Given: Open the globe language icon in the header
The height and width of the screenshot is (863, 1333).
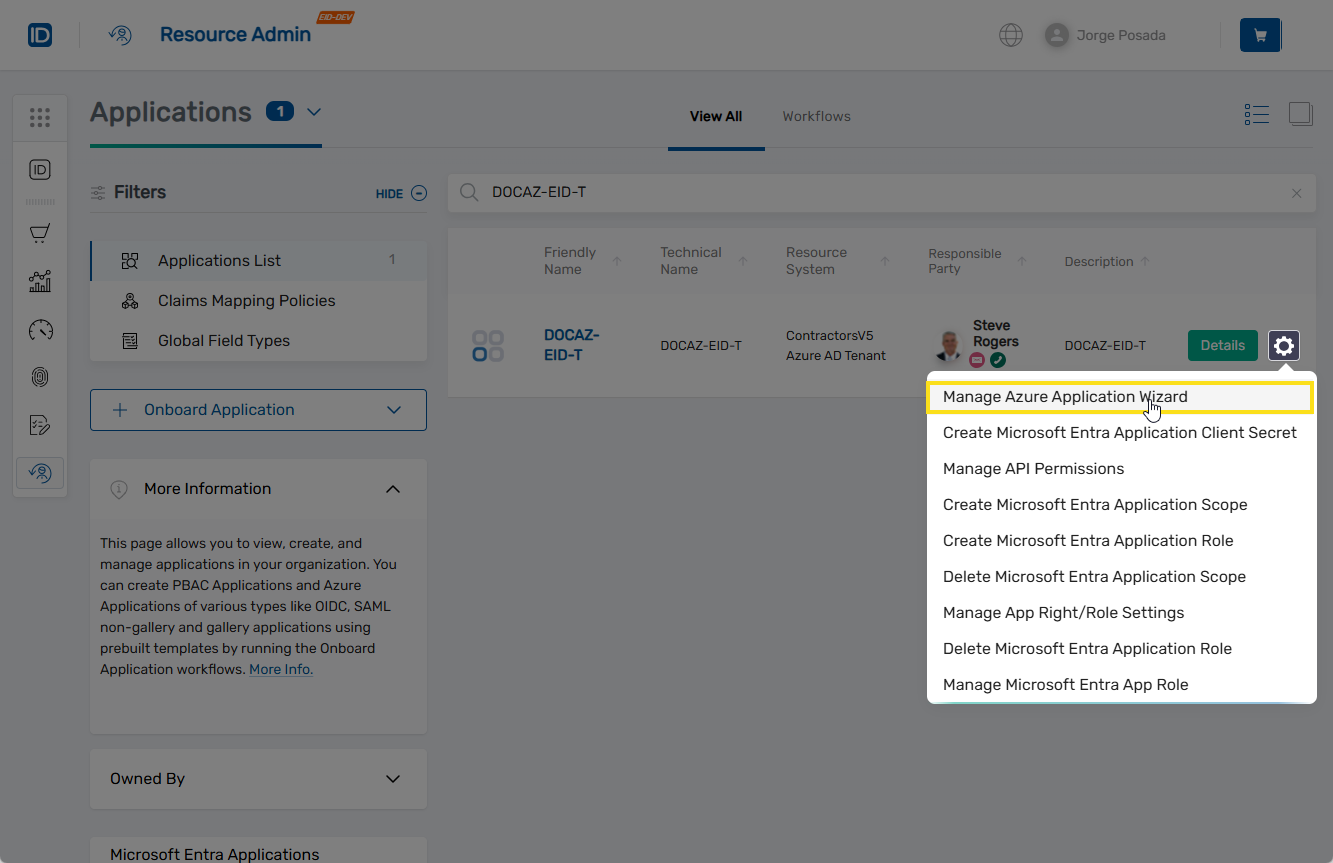Looking at the screenshot, I should pos(1010,34).
